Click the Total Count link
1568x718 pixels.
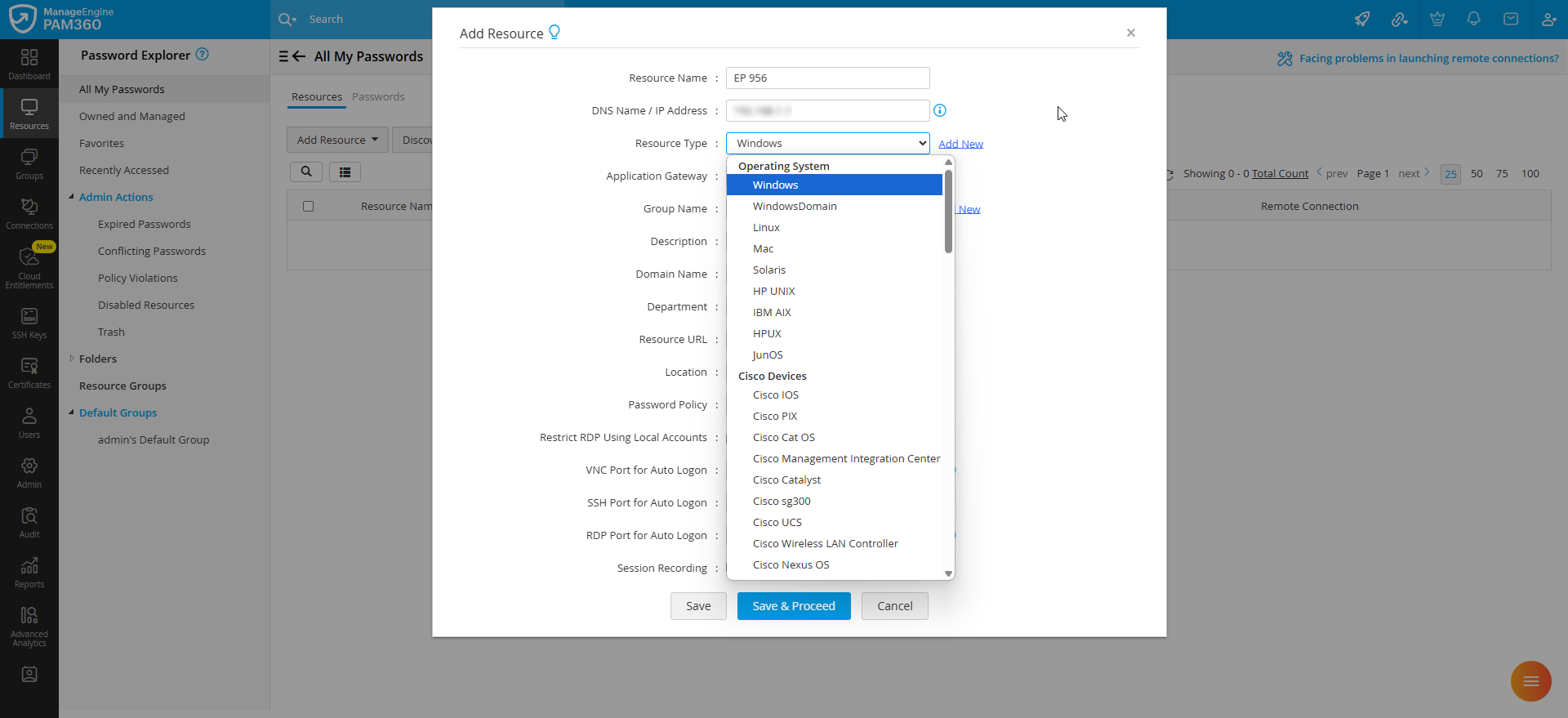tap(1280, 173)
